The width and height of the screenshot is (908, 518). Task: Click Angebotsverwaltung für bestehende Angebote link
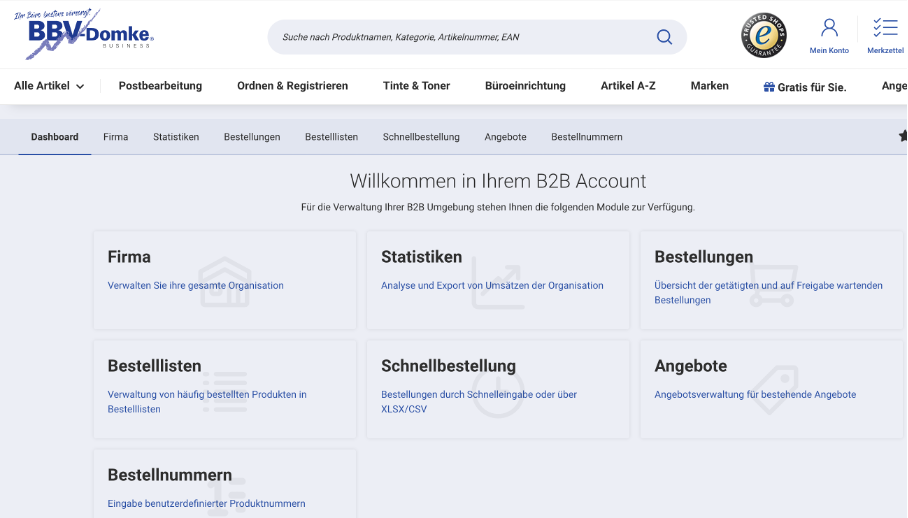(x=755, y=395)
